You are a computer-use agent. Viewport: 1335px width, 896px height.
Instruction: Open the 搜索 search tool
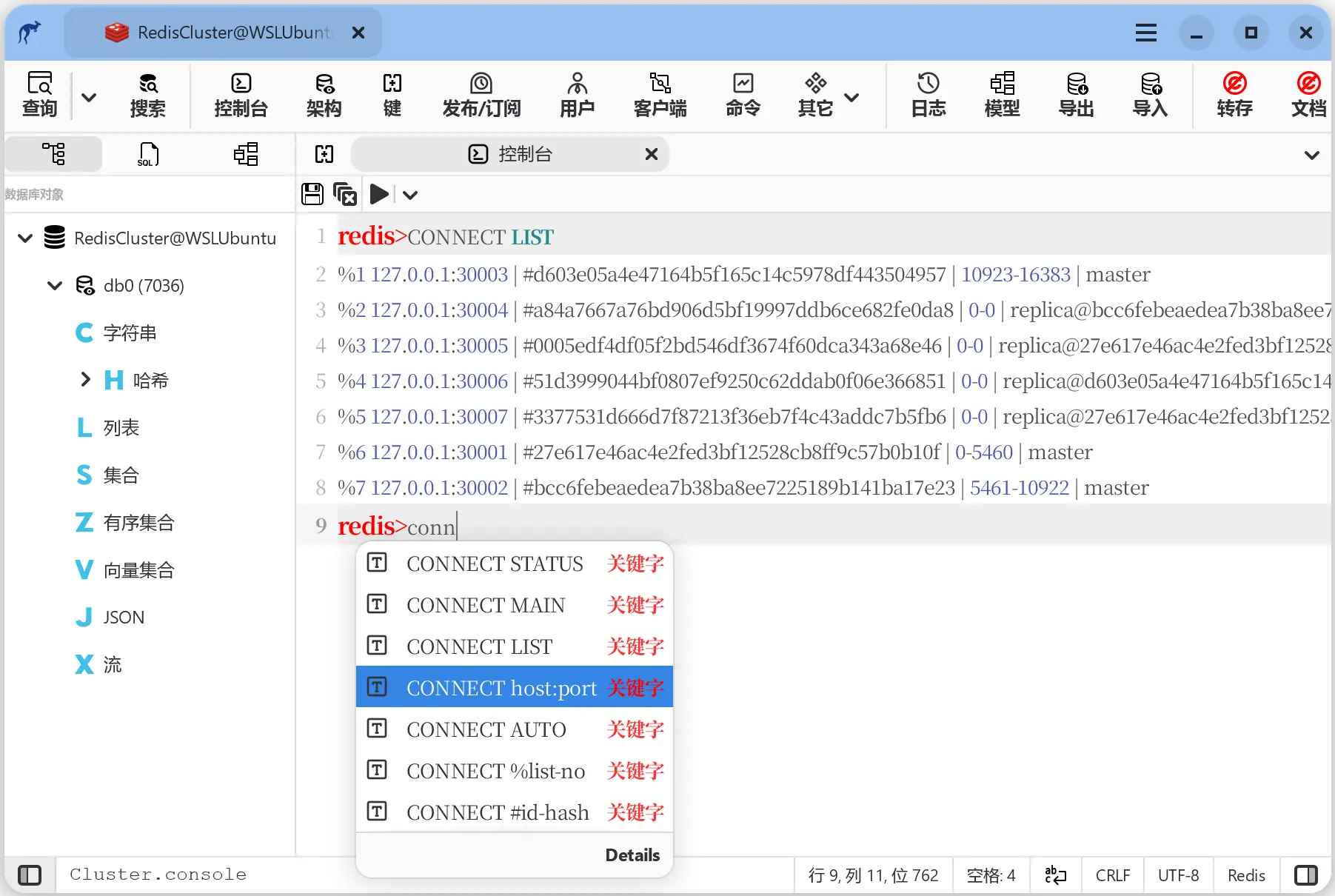point(147,95)
